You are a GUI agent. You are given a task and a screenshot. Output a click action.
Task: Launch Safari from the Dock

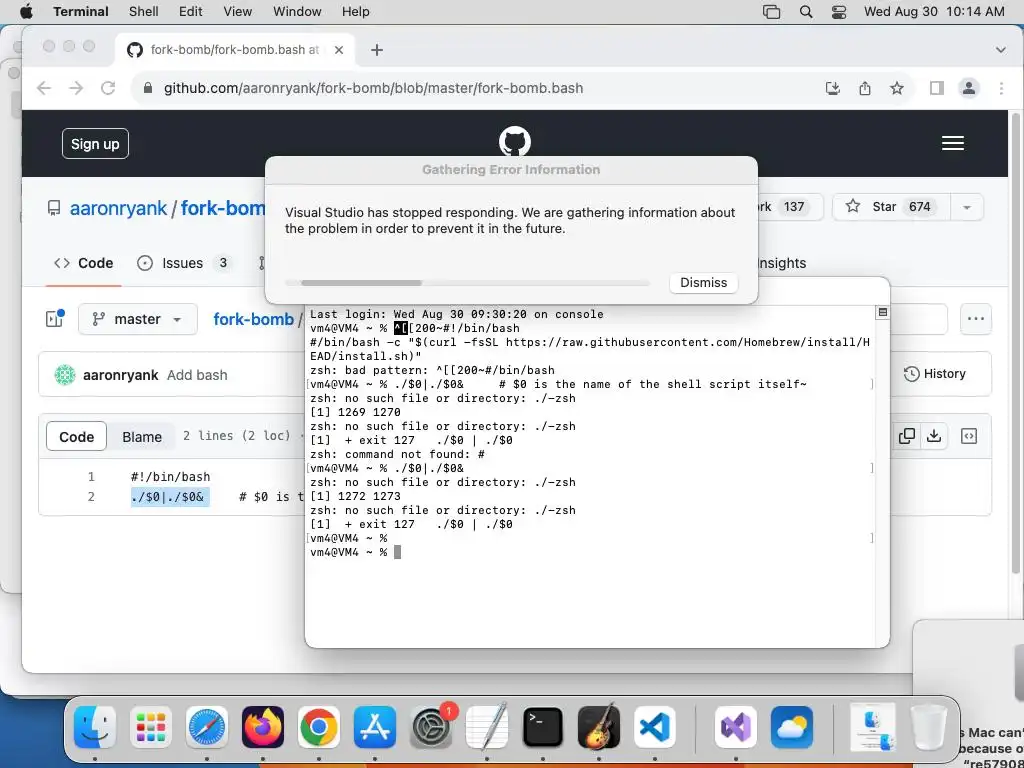click(x=207, y=727)
